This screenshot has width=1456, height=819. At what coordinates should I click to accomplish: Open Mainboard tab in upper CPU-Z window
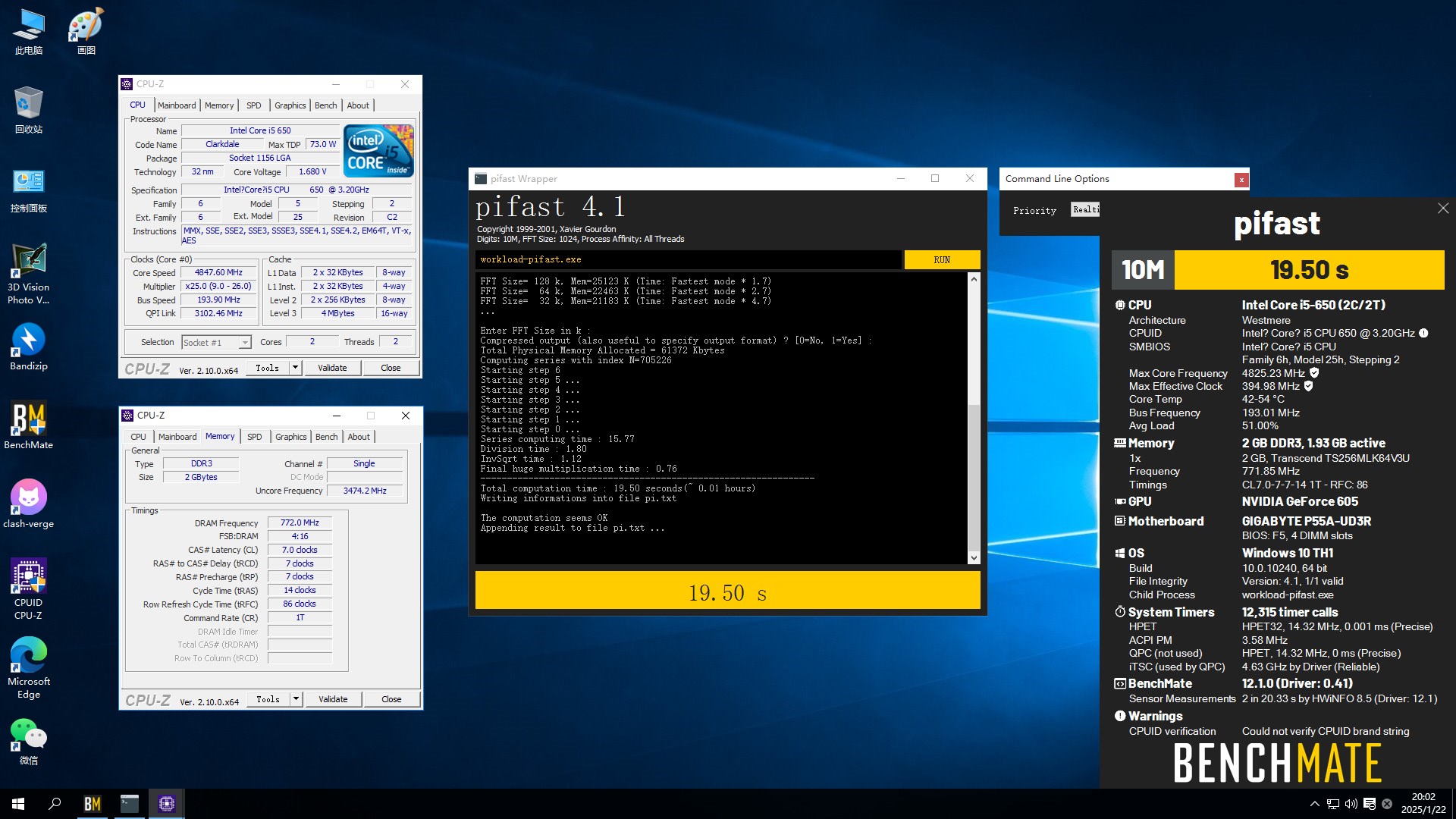tap(177, 105)
